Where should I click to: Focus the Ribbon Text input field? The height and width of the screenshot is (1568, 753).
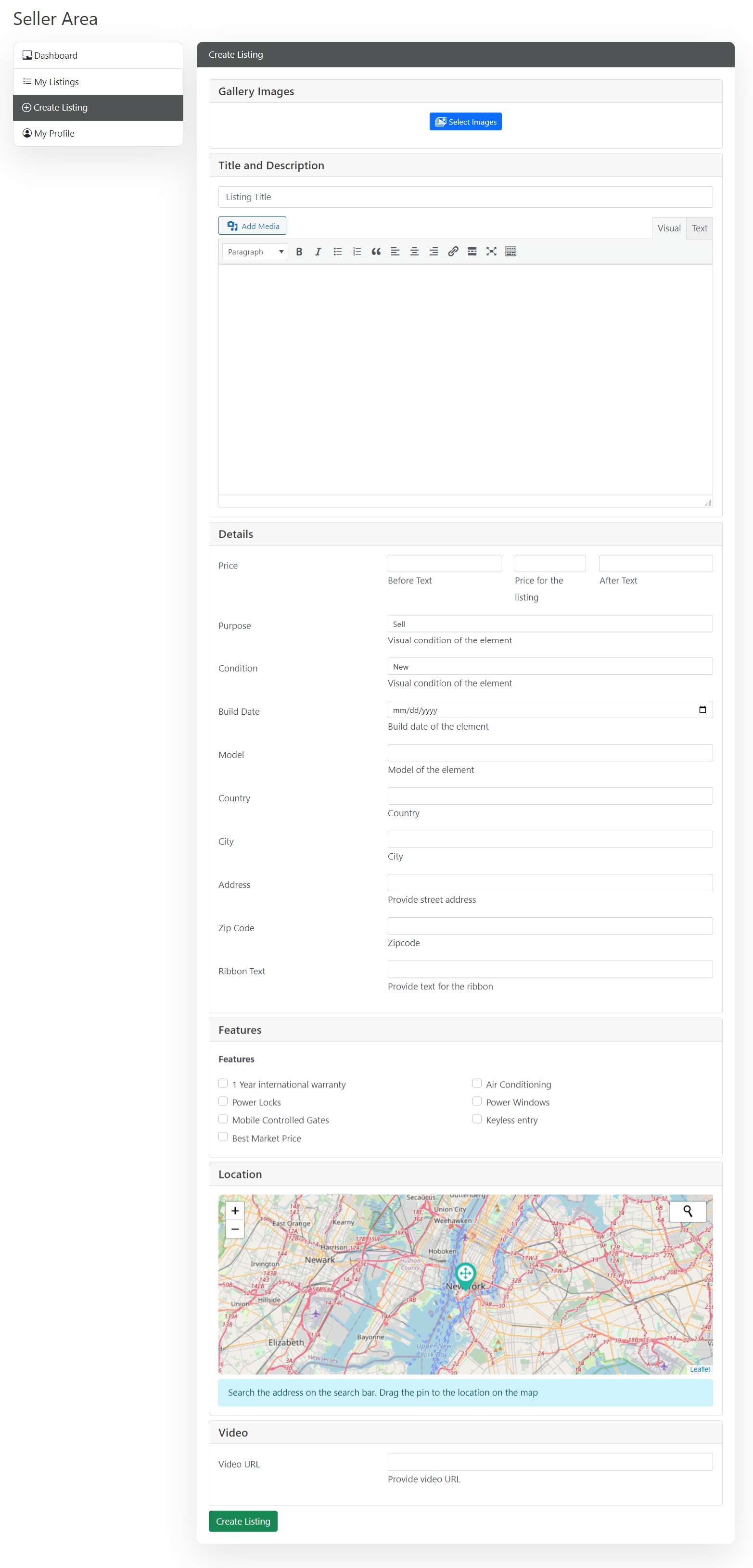click(x=550, y=969)
